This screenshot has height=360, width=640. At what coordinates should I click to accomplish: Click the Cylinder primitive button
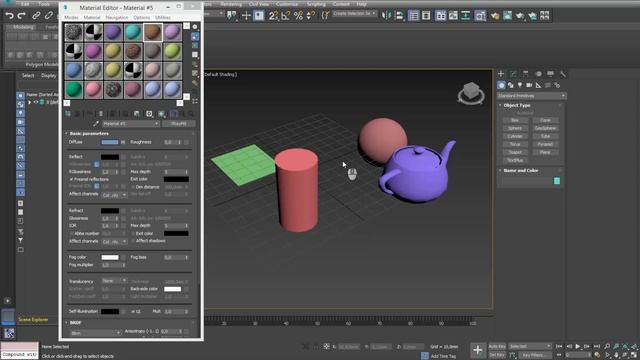[515, 136]
